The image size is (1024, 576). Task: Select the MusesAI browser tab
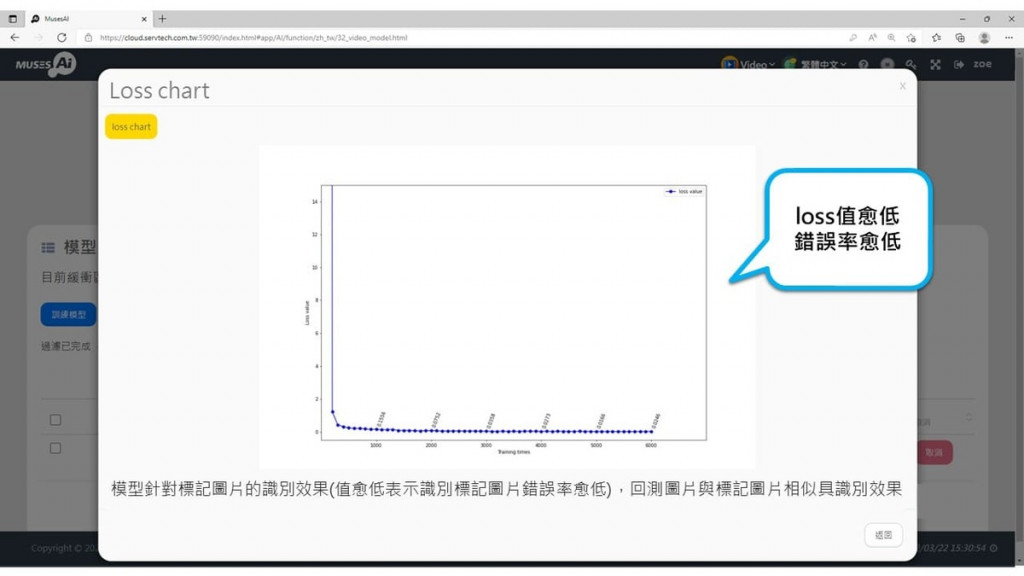click(88, 19)
